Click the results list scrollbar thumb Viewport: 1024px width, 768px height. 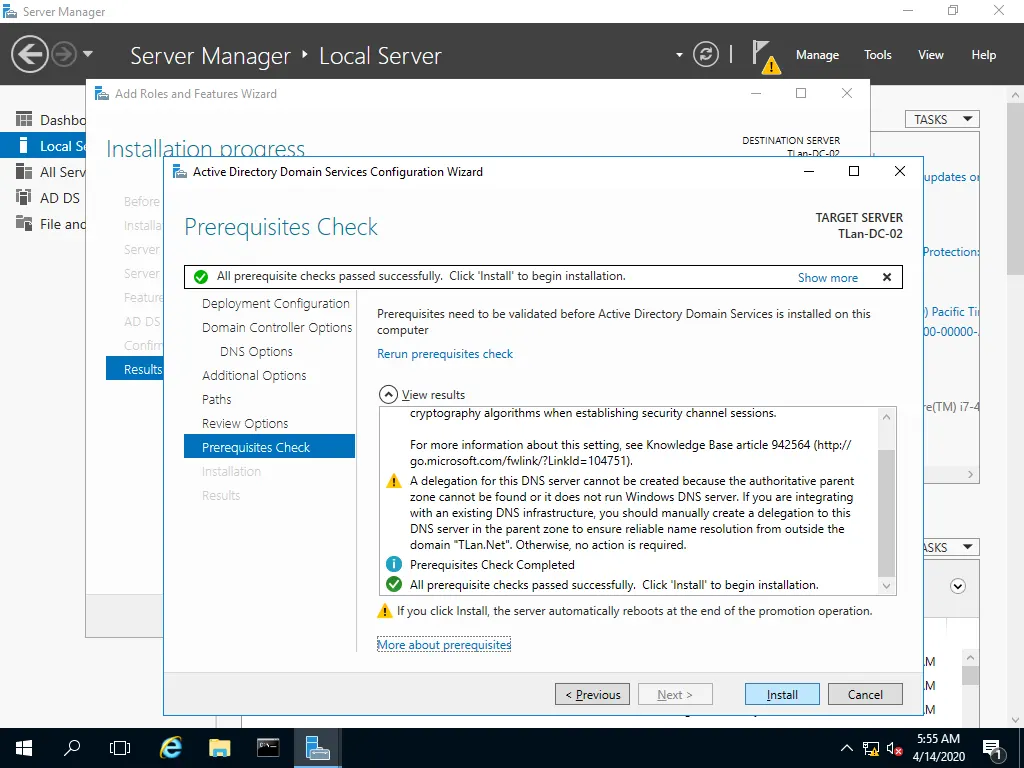coord(886,513)
